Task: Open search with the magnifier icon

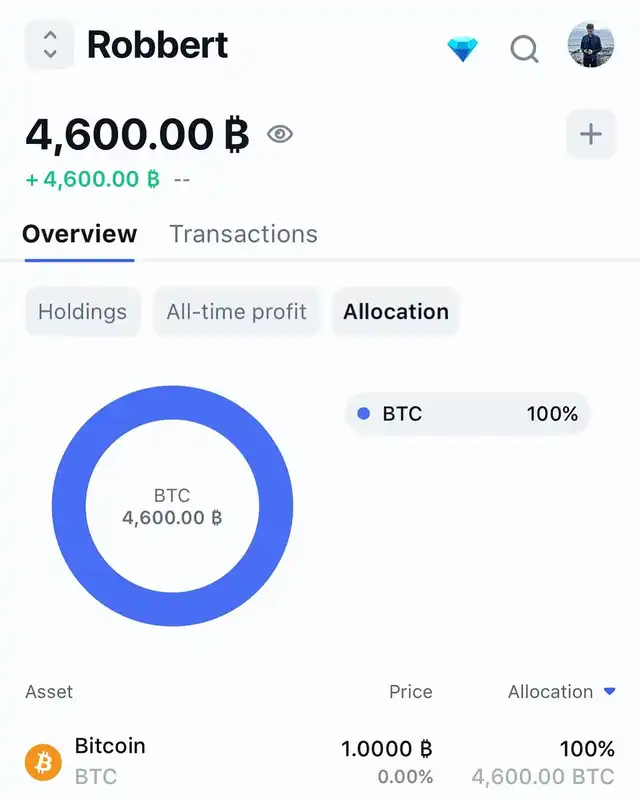Action: coord(524,48)
